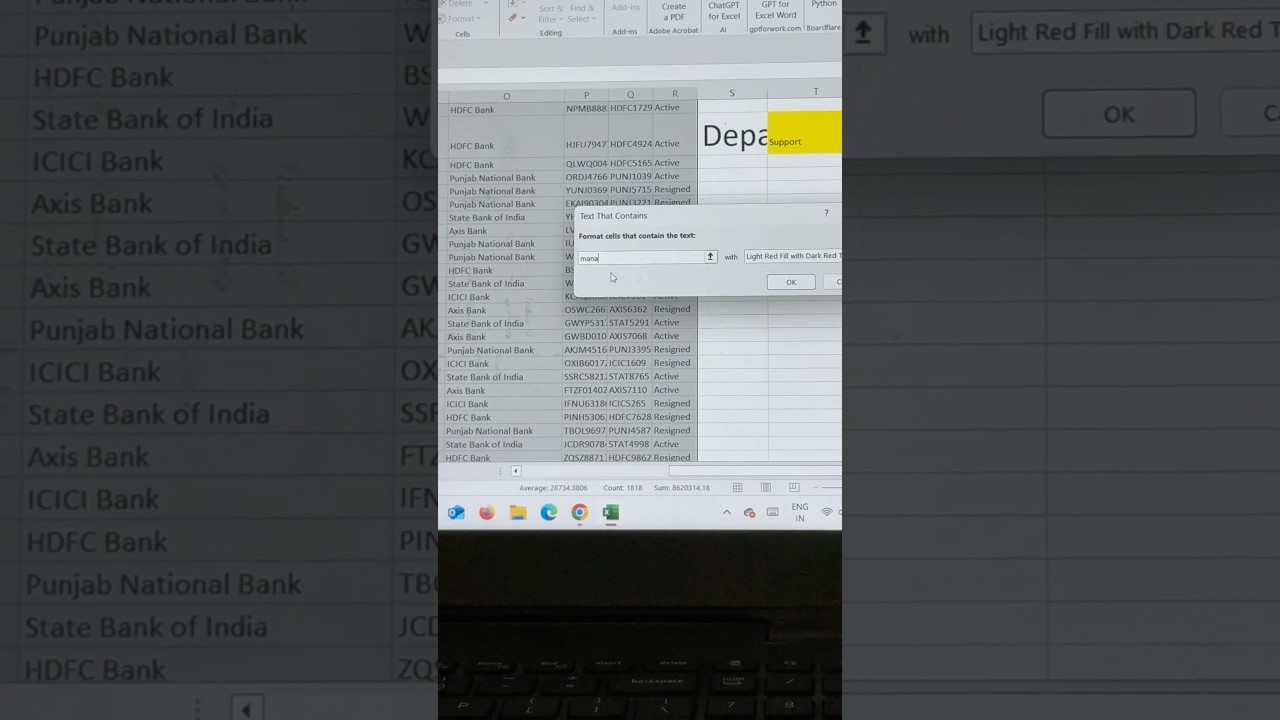This screenshot has height=720, width=1280.
Task: Click cell containing HDFC4924
Action: click(x=631, y=136)
